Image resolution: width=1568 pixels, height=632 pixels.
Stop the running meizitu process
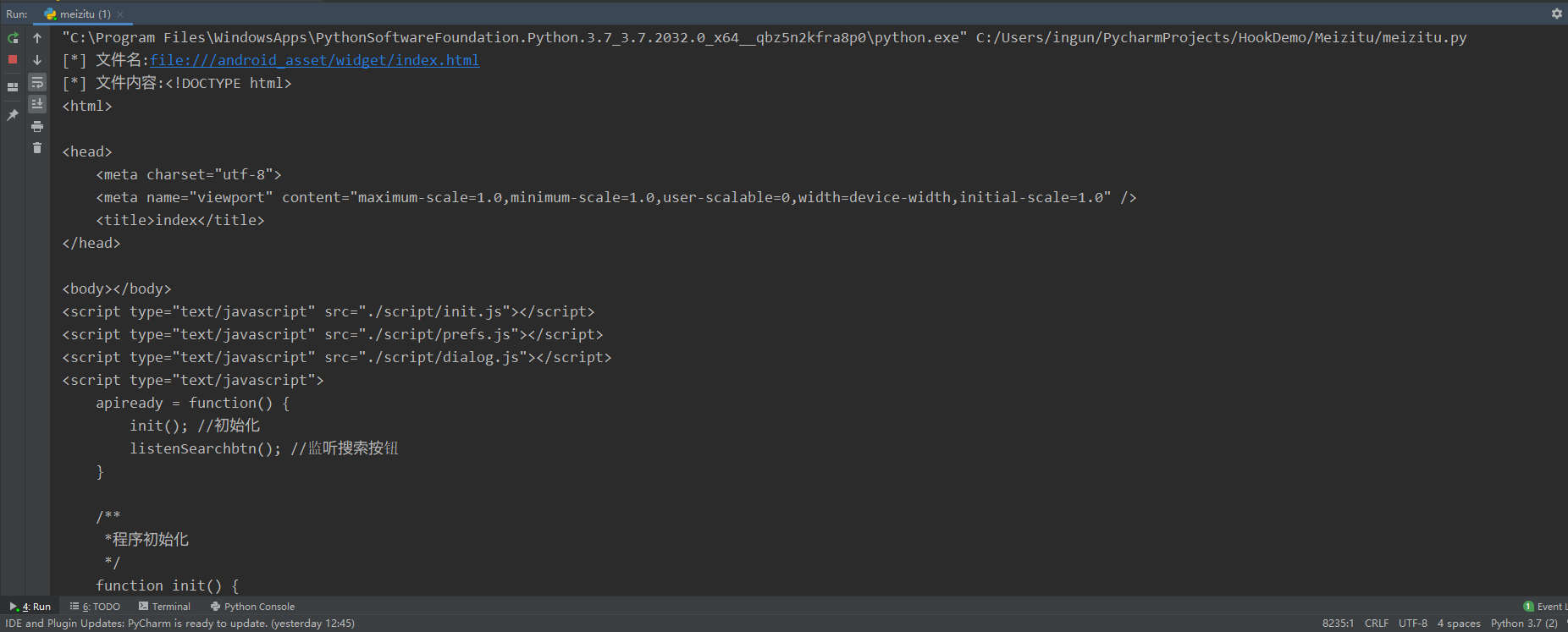click(x=13, y=60)
